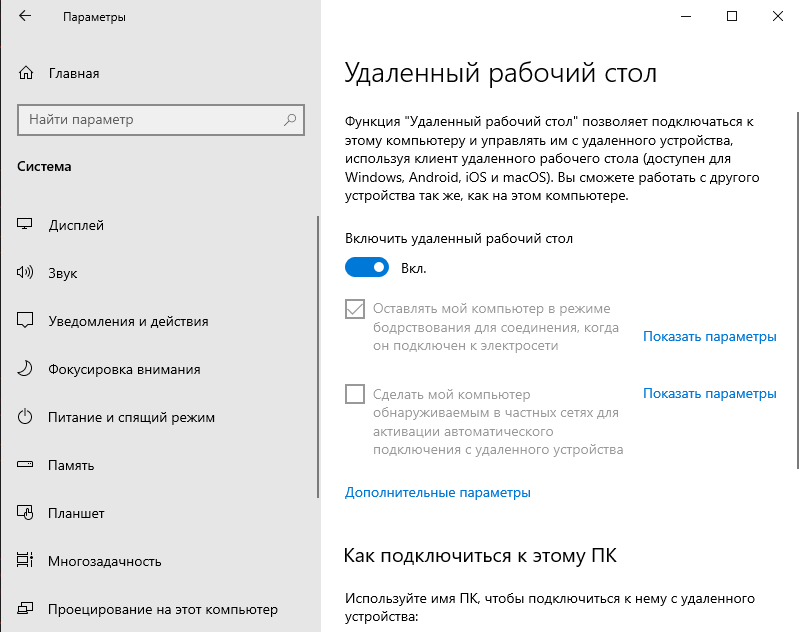The width and height of the screenshot is (801, 632).
Task: Click the back arrow to return
Action: pos(27,16)
